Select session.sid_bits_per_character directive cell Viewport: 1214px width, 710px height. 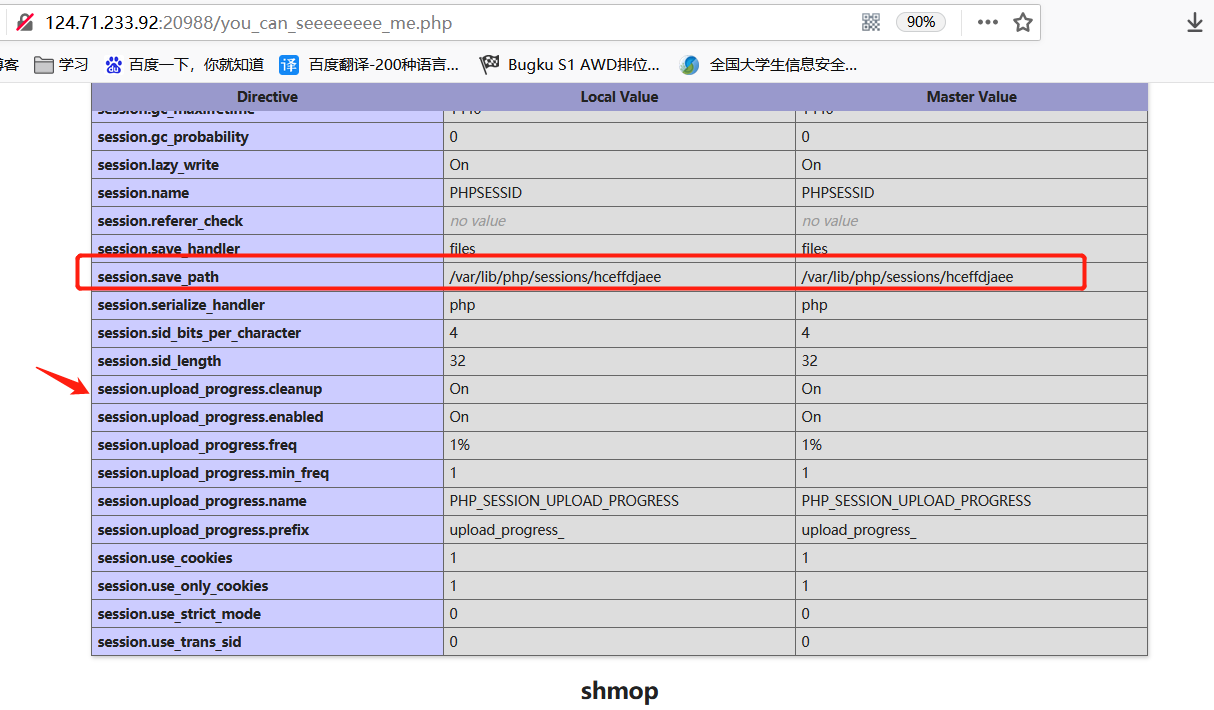tap(267, 333)
